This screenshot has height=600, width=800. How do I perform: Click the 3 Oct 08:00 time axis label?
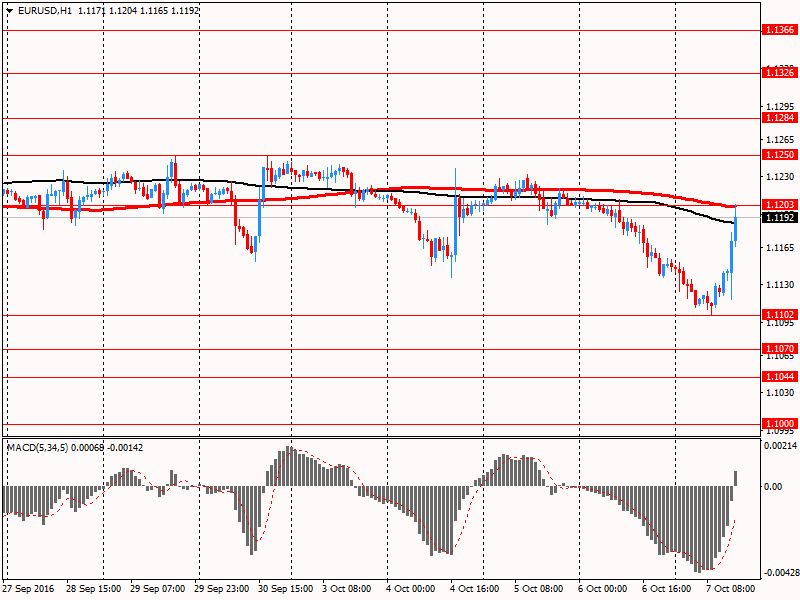[x=347, y=589]
